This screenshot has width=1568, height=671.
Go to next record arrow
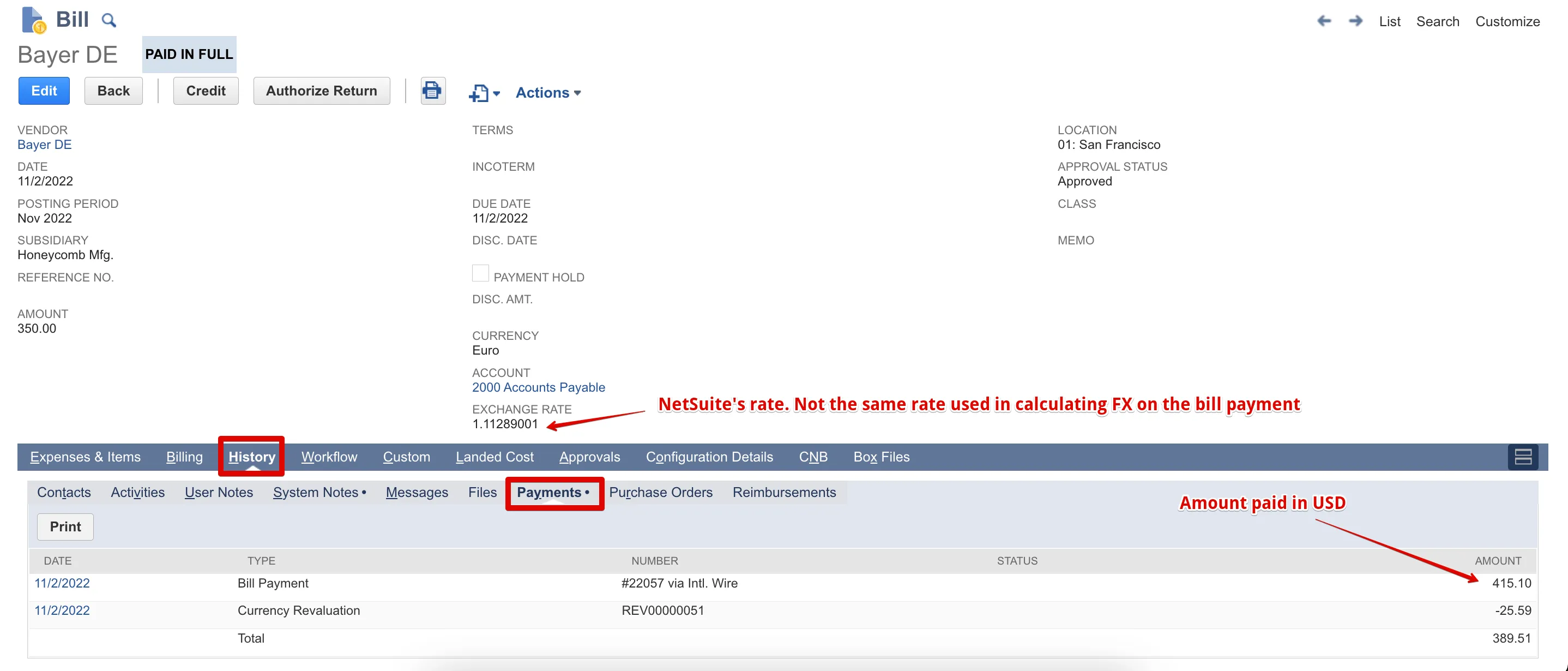pos(1355,21)
